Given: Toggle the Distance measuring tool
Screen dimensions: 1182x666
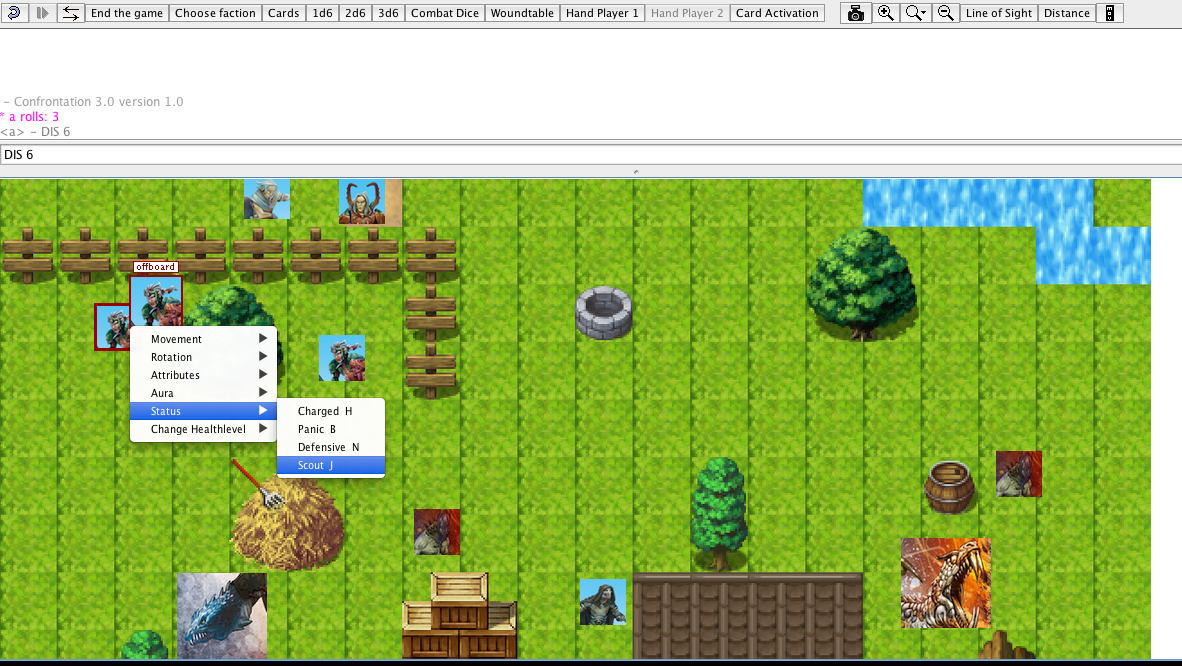Looking at the screenshot, I should [1067, 13].
